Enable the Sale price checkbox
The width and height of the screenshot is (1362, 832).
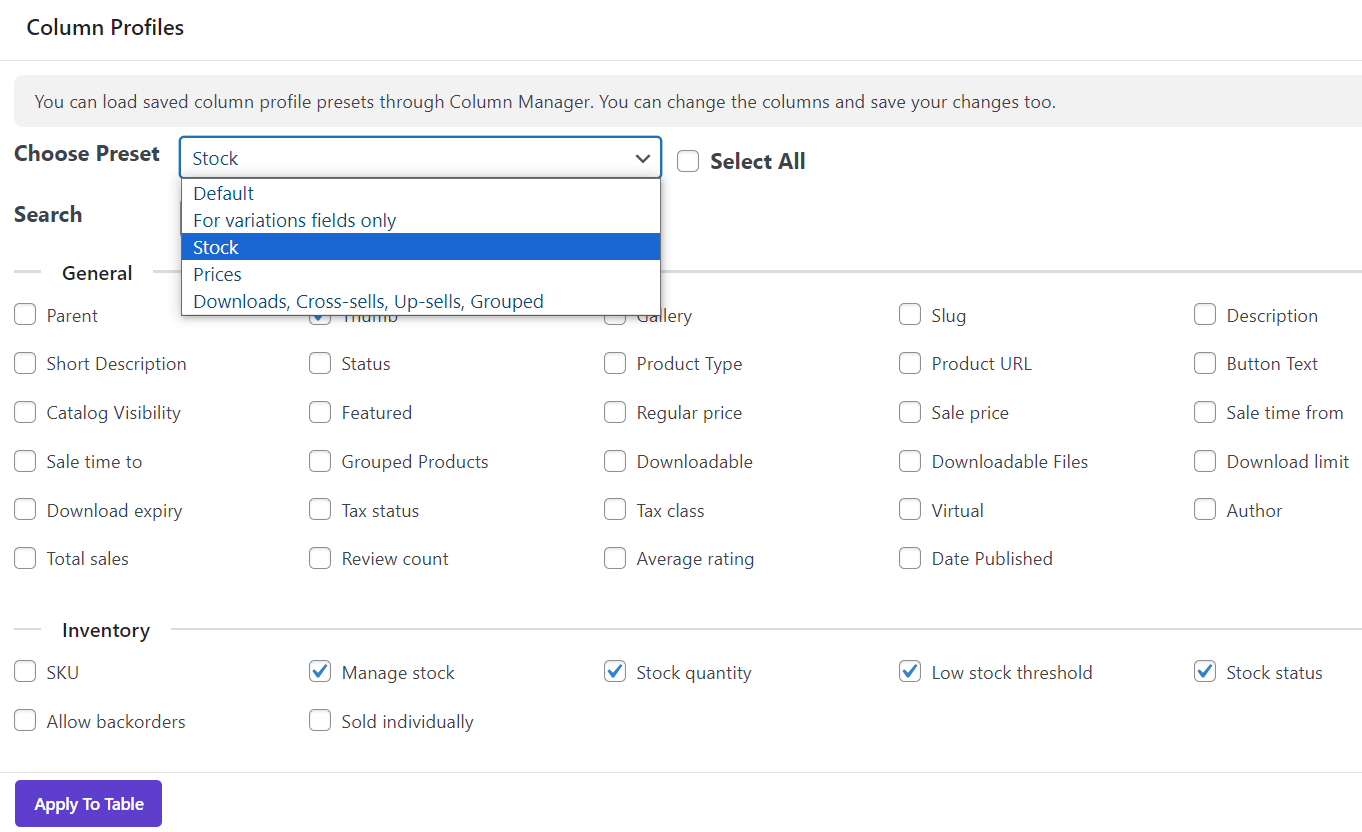point(910,412)
